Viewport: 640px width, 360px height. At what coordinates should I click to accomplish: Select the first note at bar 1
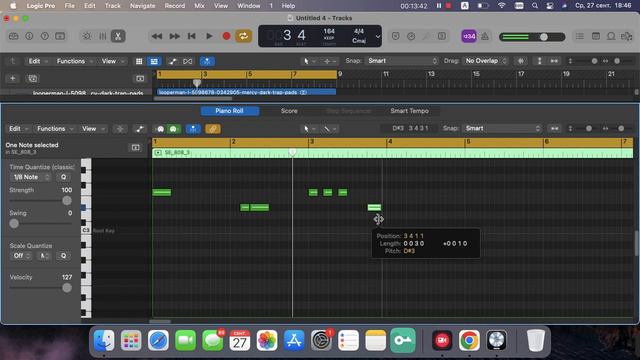(162, 192)
